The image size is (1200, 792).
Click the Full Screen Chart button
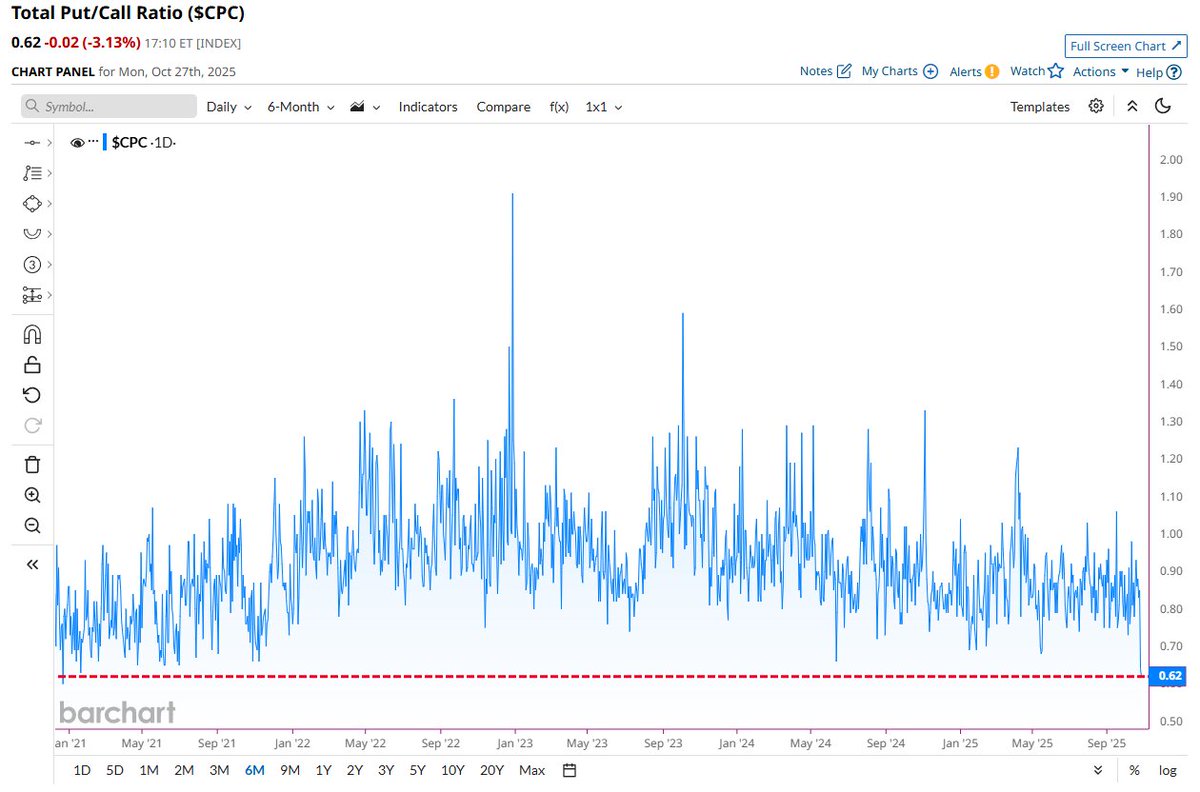point(1124,45)
